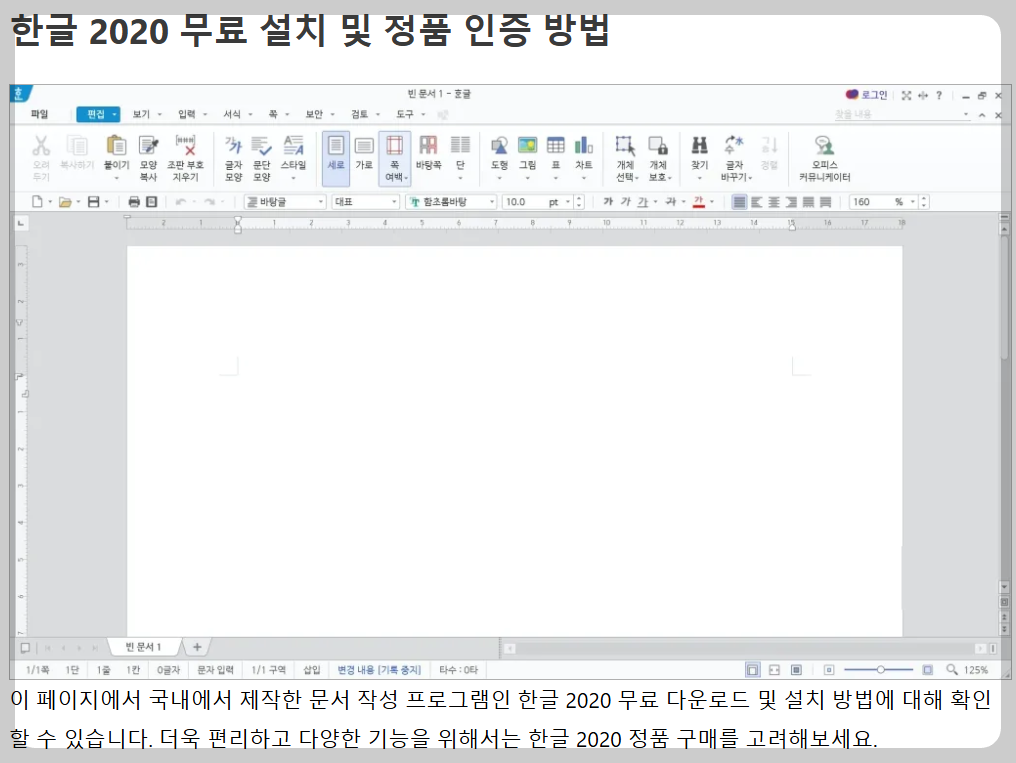Click the font size stepper arrows
The width and height of the screenshot is (1016, 763).
click(579, 202)
